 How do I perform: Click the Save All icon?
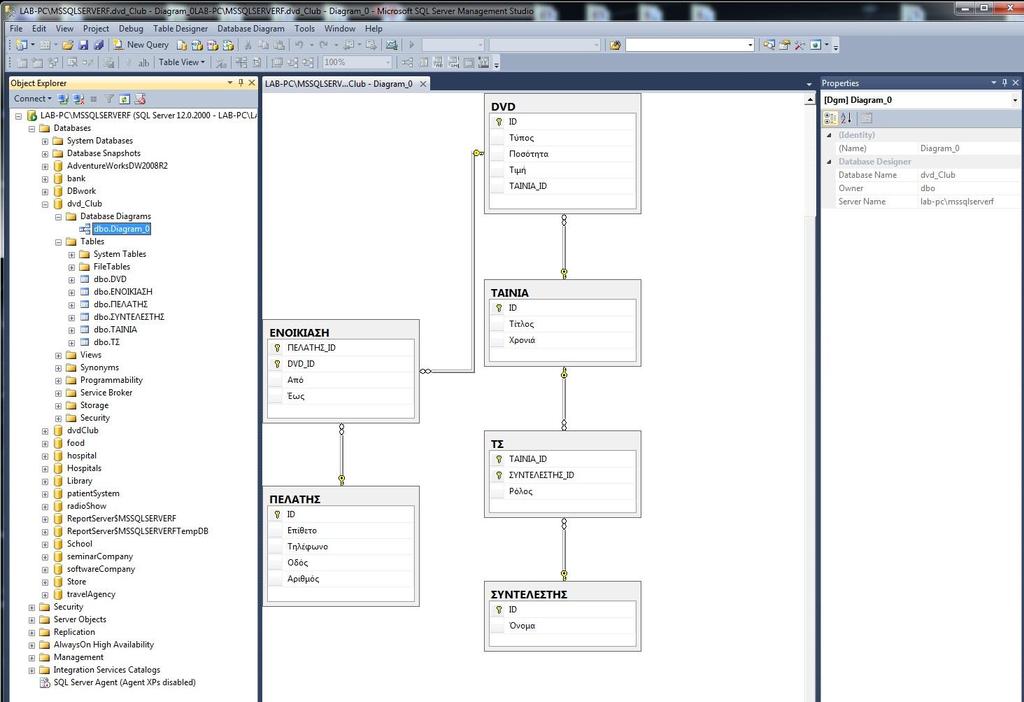pyautogui.click(x=98, y=45)
